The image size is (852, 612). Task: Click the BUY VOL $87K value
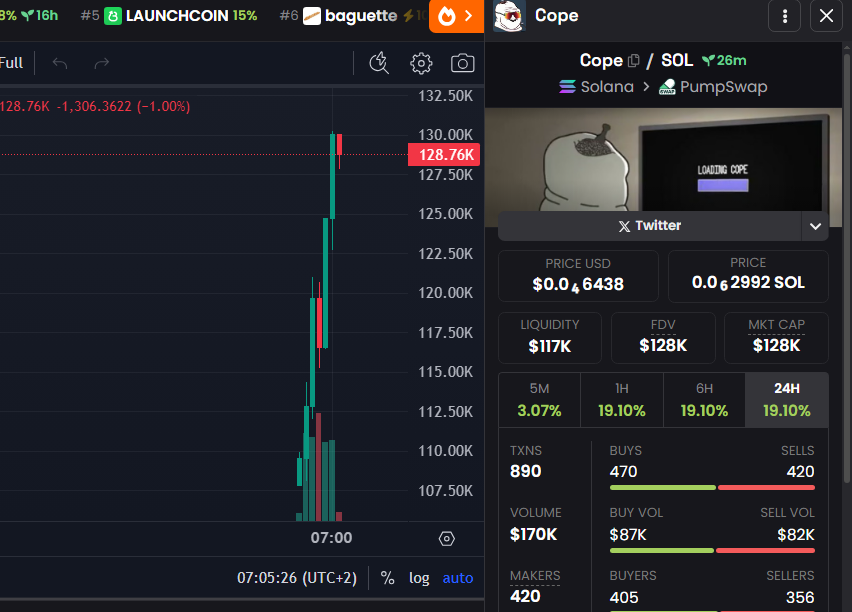(628, 535)
